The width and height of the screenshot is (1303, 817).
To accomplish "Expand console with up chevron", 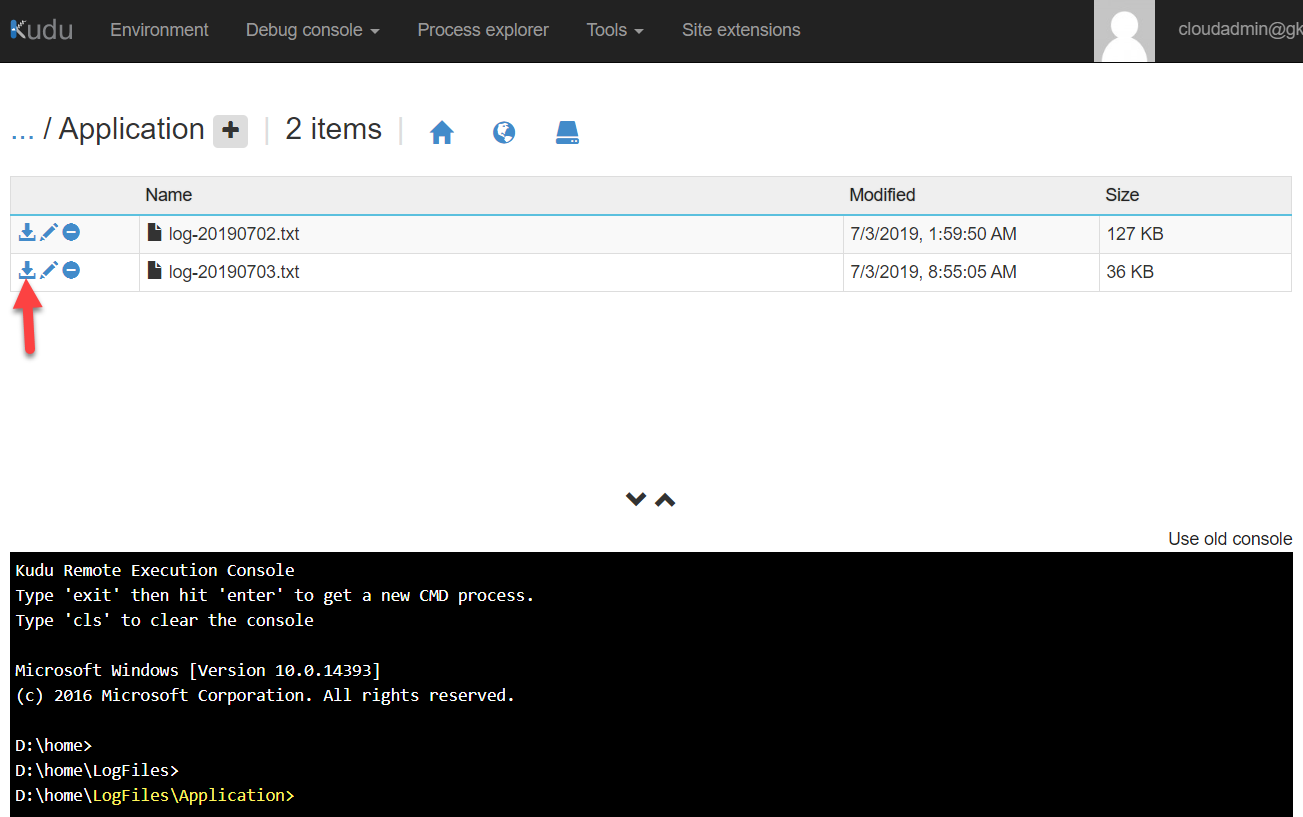I will [665, 499].
